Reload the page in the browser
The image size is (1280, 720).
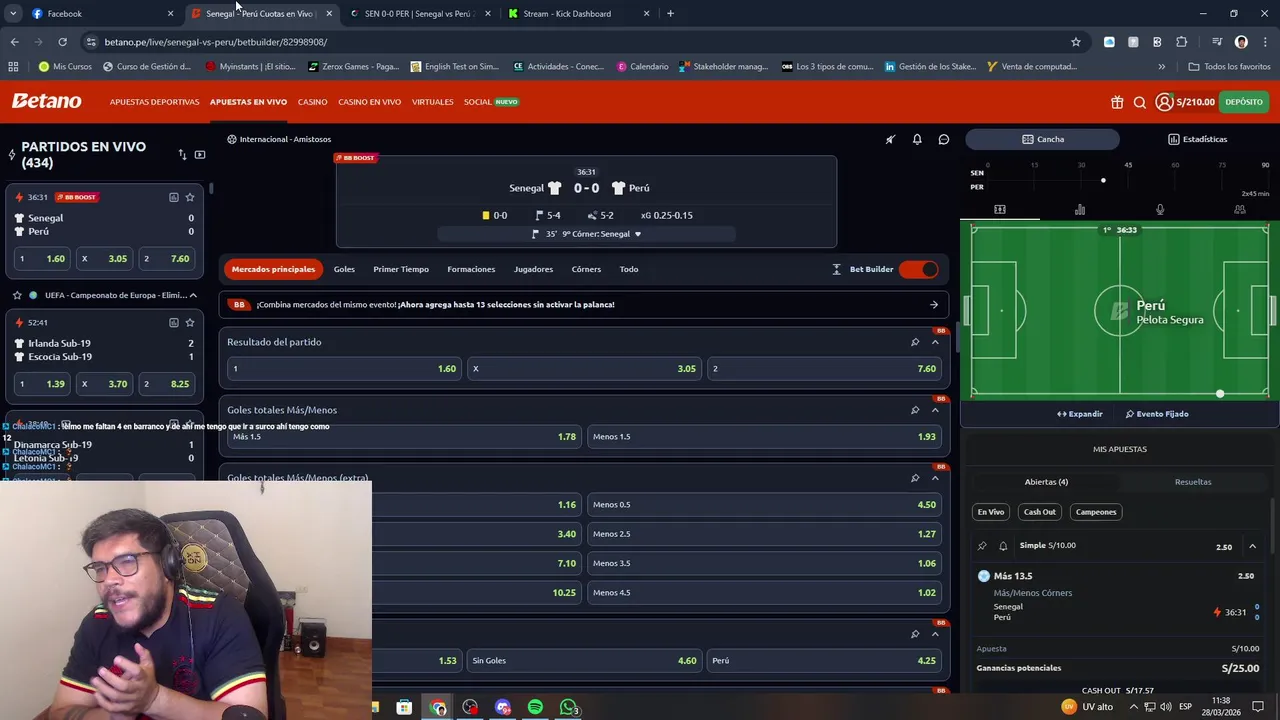point(62,42)
